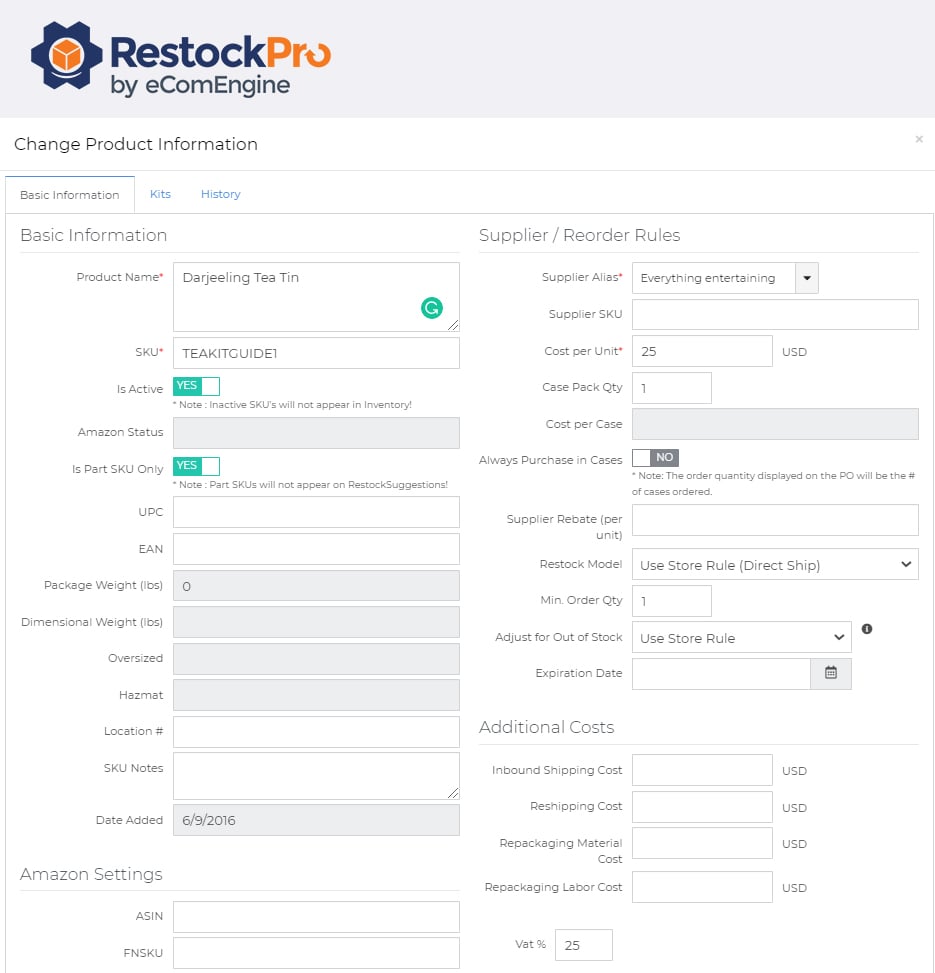Click inside the SKU Notes text area
This screenshot has height=973, width=935.
317,775
